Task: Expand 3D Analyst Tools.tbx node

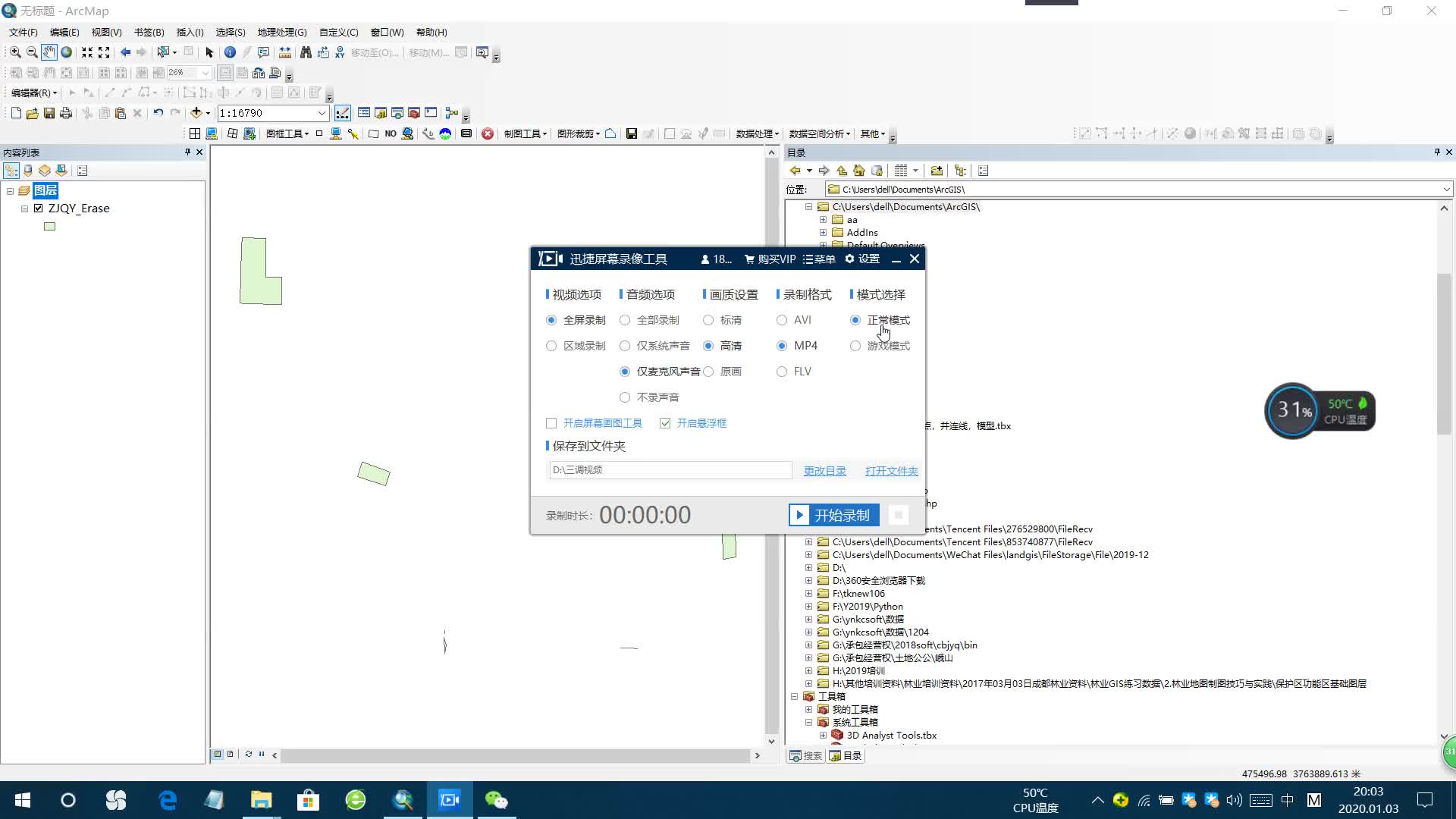Action: pyautogui.click(x=823, y=736)
